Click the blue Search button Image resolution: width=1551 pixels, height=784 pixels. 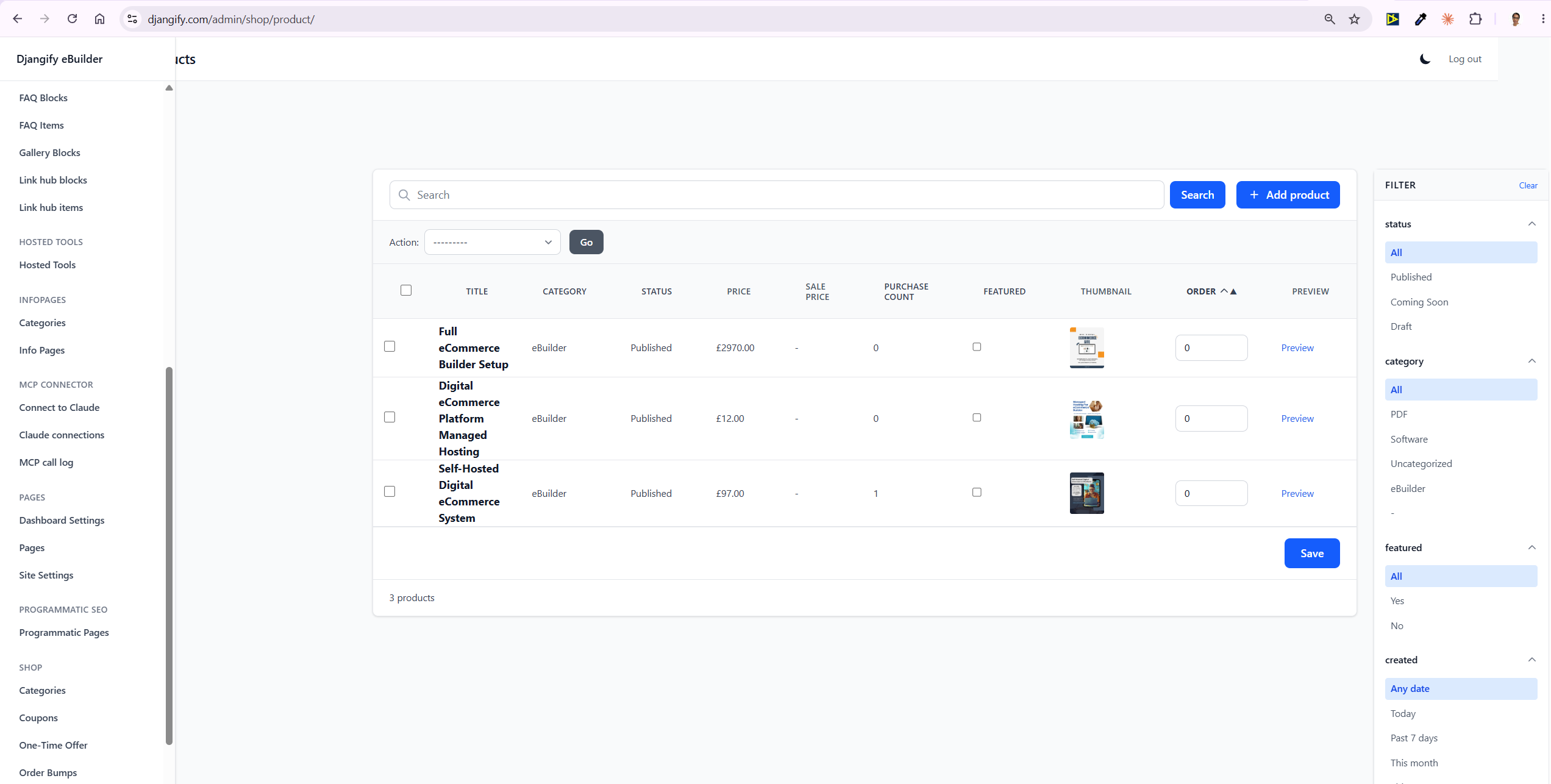click(1197, 194)
